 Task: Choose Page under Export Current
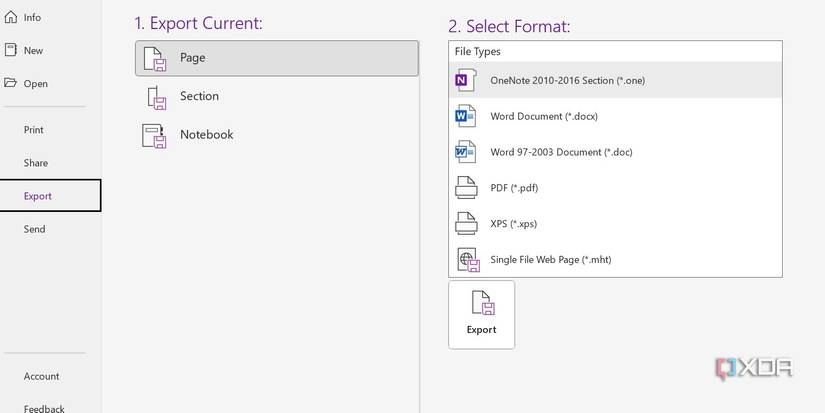[x=277, y=58]
